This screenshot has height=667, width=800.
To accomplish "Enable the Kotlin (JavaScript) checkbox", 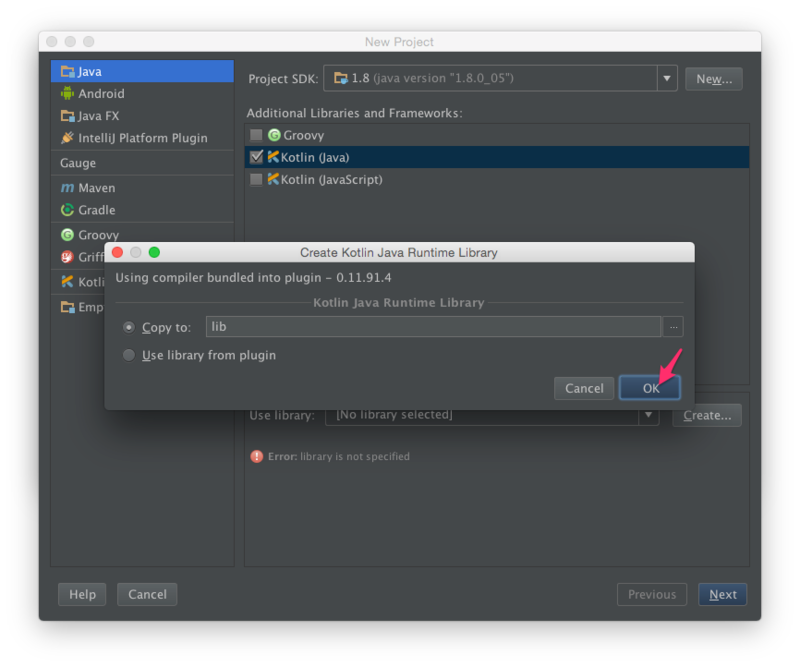I will click(256, 179).
